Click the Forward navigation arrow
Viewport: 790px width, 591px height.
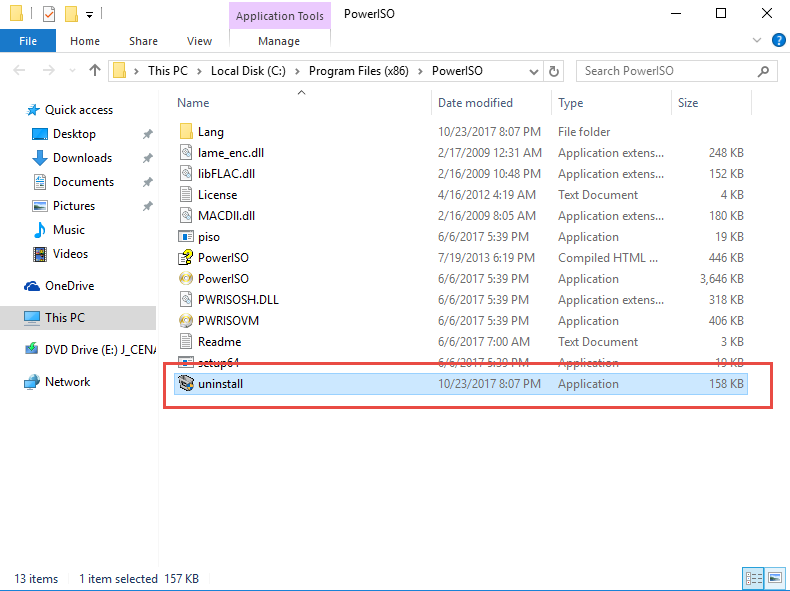pos(48,70)
